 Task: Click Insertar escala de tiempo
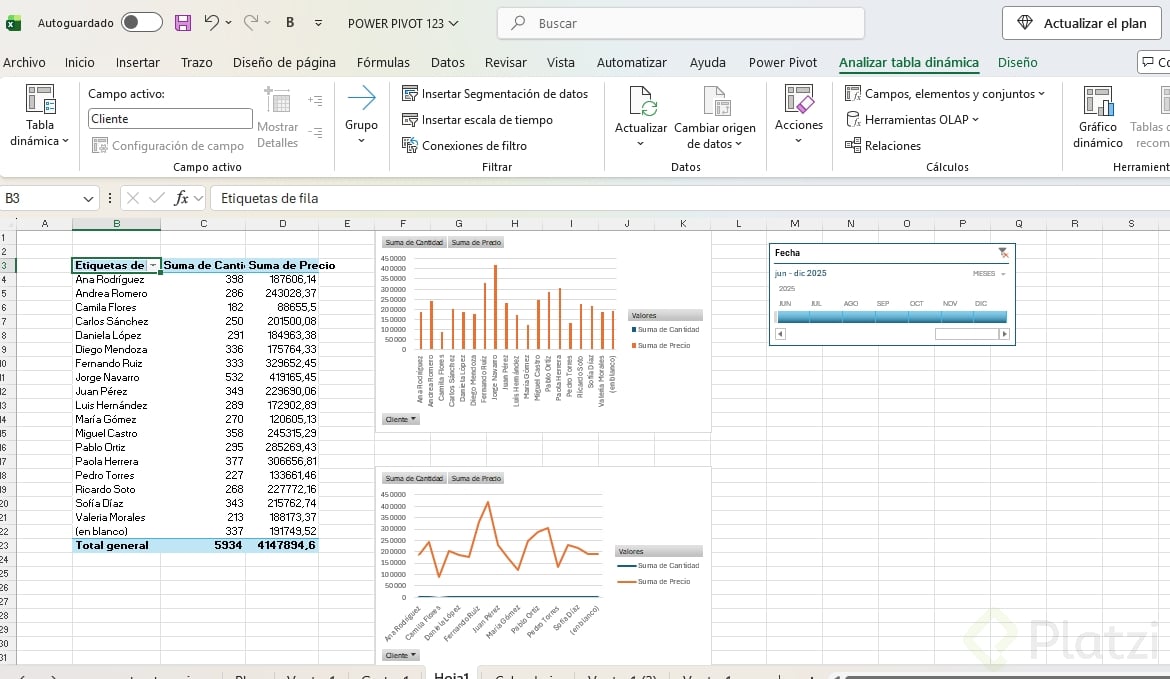click(x=478, y=120)
